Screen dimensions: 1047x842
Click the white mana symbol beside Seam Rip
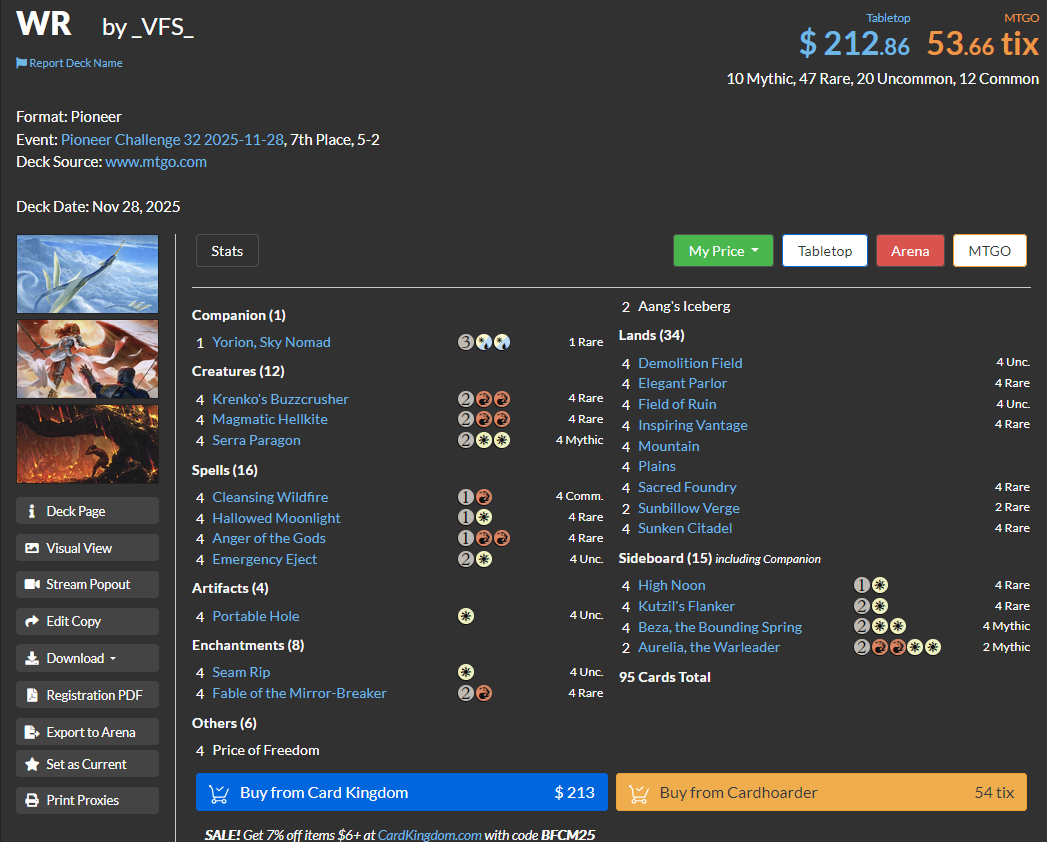coord(466,672)
